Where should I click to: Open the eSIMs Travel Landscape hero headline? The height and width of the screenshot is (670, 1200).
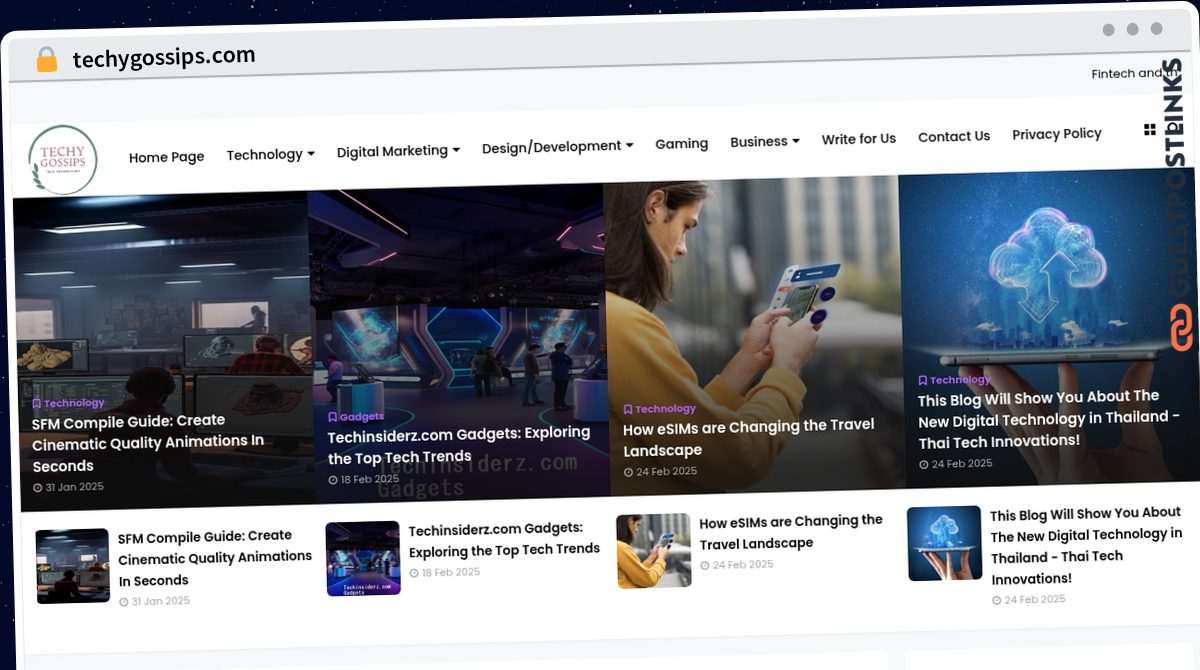point(748,438)
